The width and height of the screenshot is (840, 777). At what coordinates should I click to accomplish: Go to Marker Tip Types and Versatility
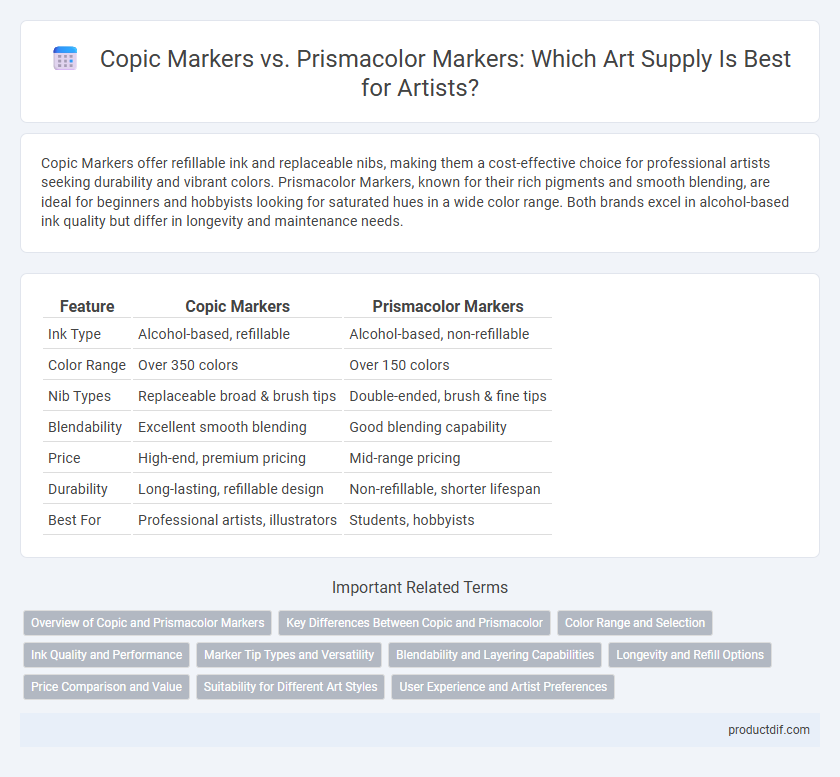click(289, 655)
